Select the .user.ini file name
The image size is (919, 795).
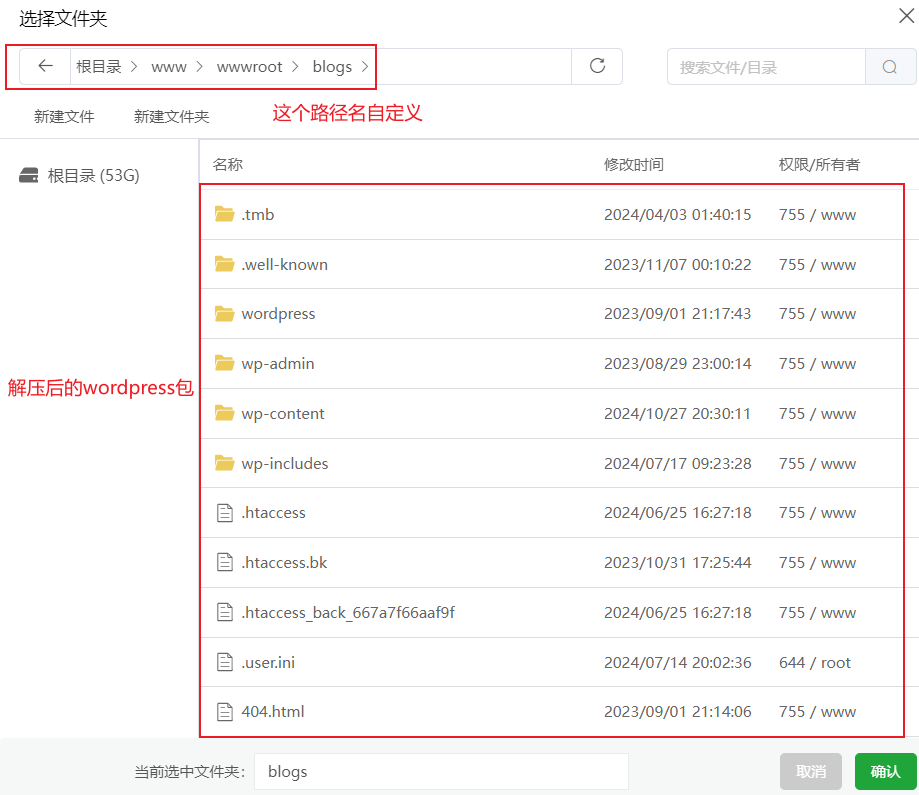point(268,662)
